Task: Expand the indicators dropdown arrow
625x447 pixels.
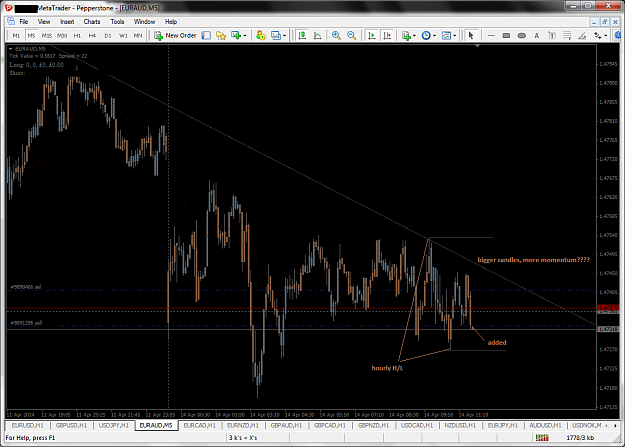Action: (415, 35)
